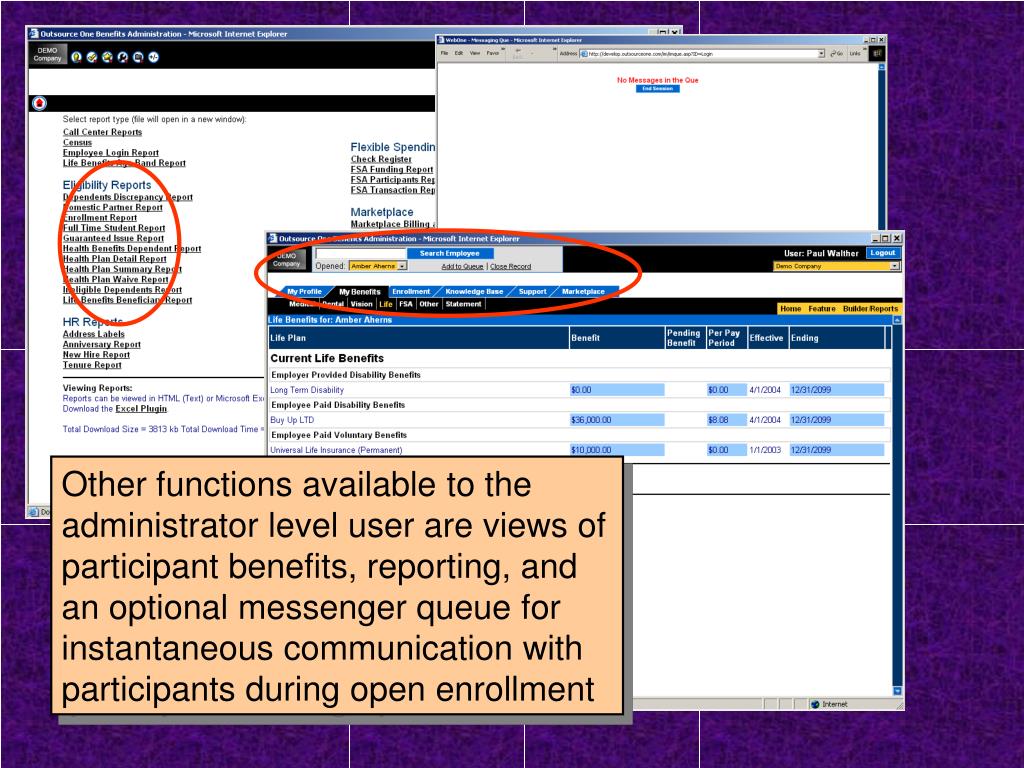Open the Marketplace tab
Viewport: 1024px width, 768px height.
pyautogui.click(x=583, y=292)
